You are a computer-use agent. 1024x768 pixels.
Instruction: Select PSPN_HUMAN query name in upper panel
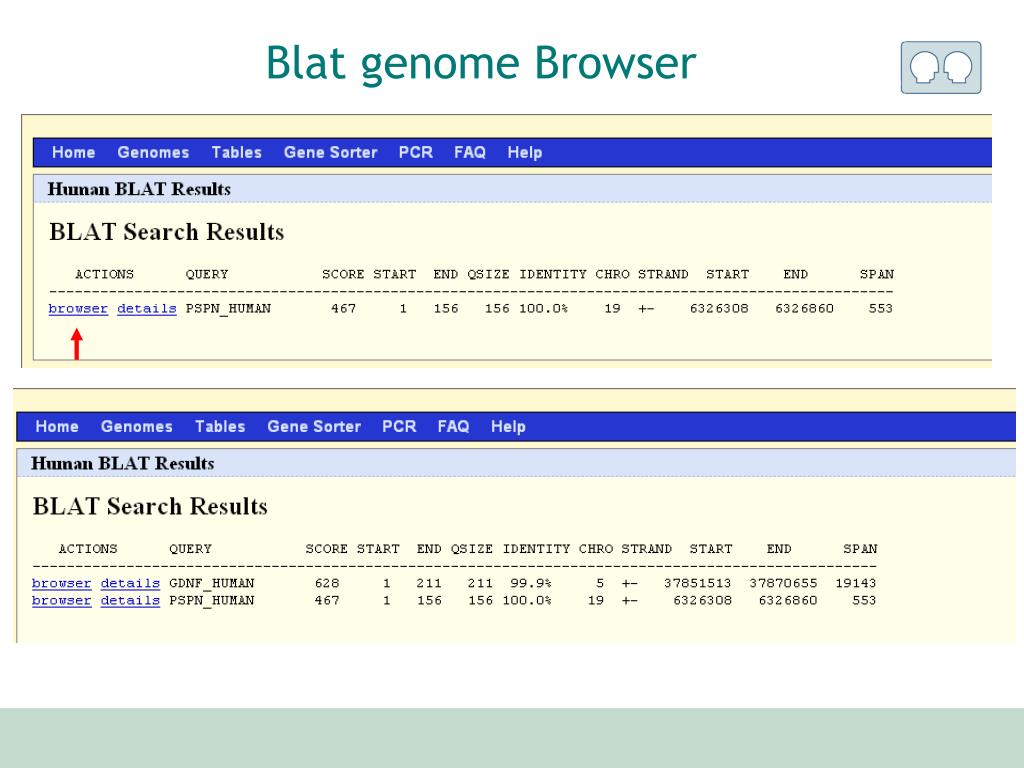(x=228, y=308)
